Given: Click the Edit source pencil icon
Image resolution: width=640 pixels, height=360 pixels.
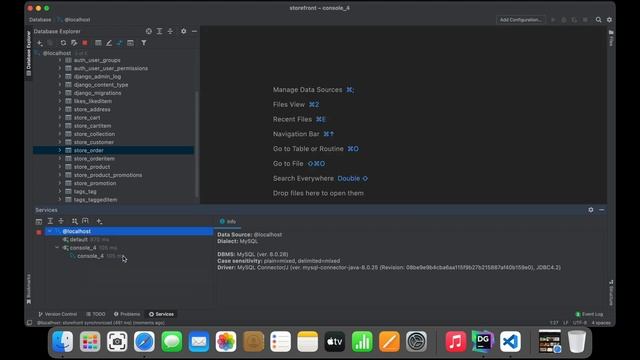Looking at the screenshot, I should [109, 43].
